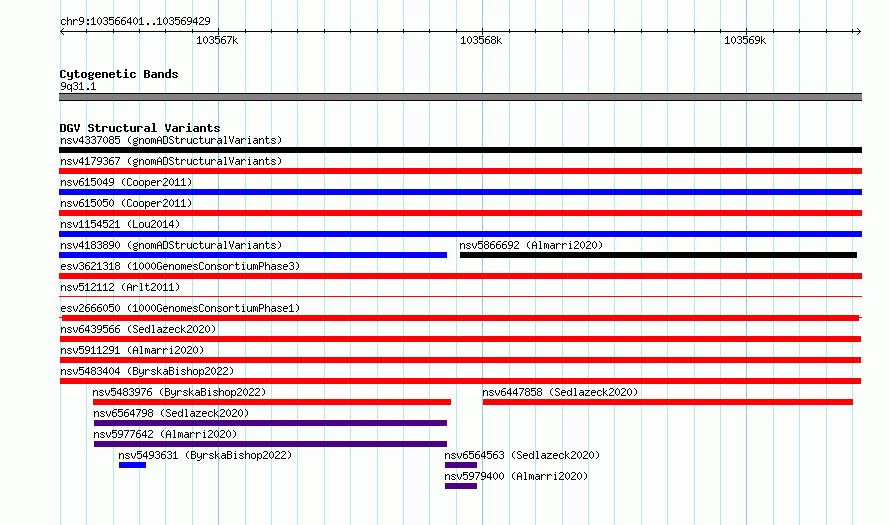The height and width of the screenshot is (525, 890).
Task: Select the blue nsv4183890 variant bar
Action: 253,255
